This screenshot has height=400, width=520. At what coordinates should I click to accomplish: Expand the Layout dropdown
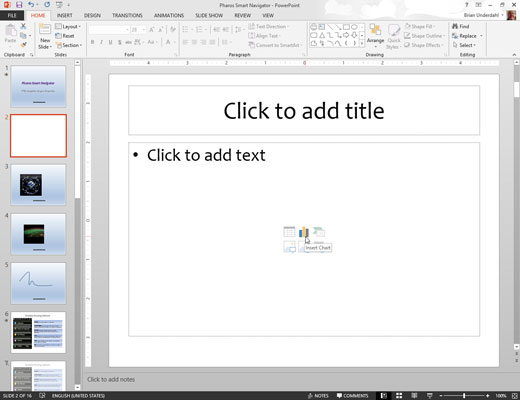[x=68, y=26]
